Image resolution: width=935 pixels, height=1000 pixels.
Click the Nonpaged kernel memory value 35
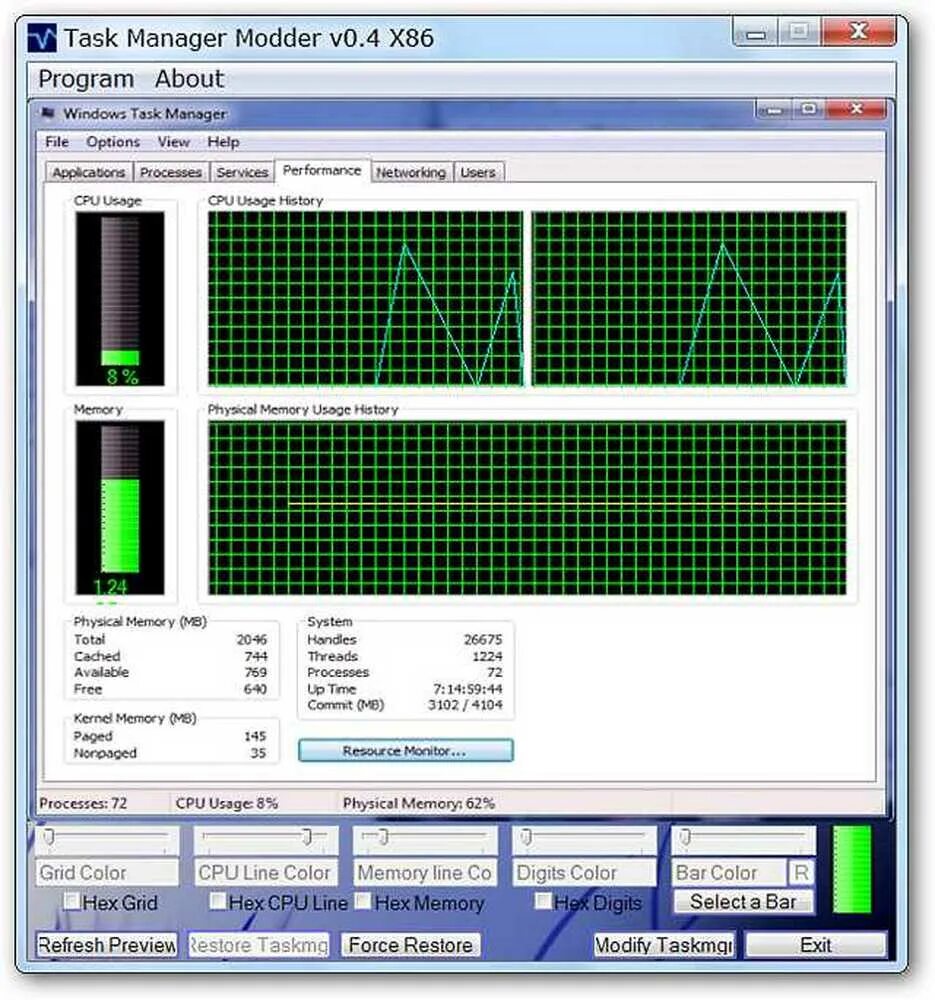coord(258,753)
